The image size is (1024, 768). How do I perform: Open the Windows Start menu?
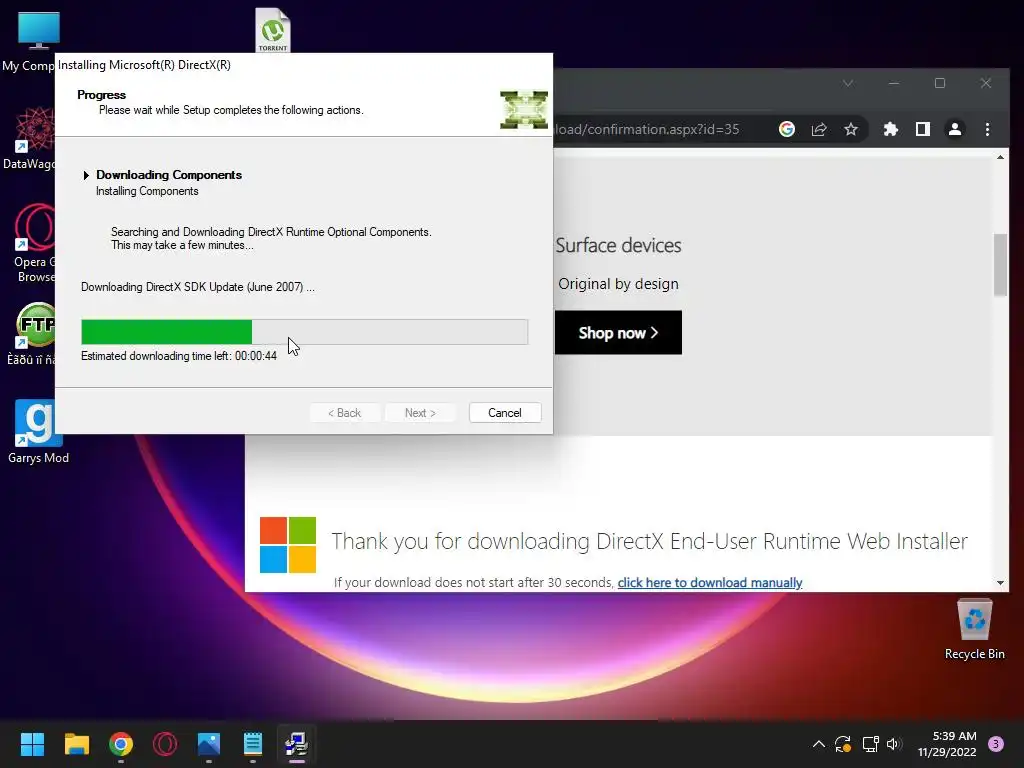coord(32,744)
